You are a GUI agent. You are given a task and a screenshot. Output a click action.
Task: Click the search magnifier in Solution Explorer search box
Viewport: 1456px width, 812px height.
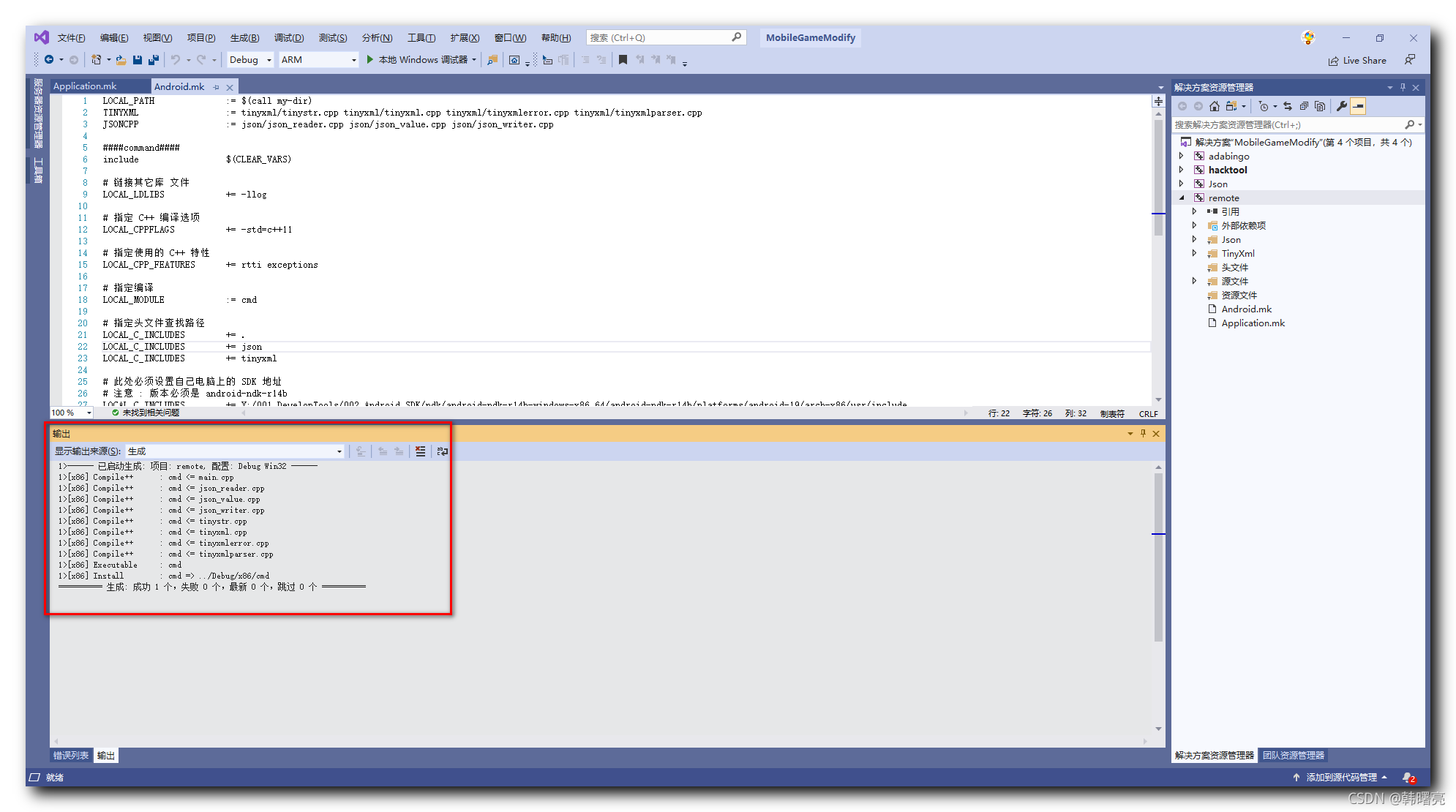click(x=1410, y=124)
